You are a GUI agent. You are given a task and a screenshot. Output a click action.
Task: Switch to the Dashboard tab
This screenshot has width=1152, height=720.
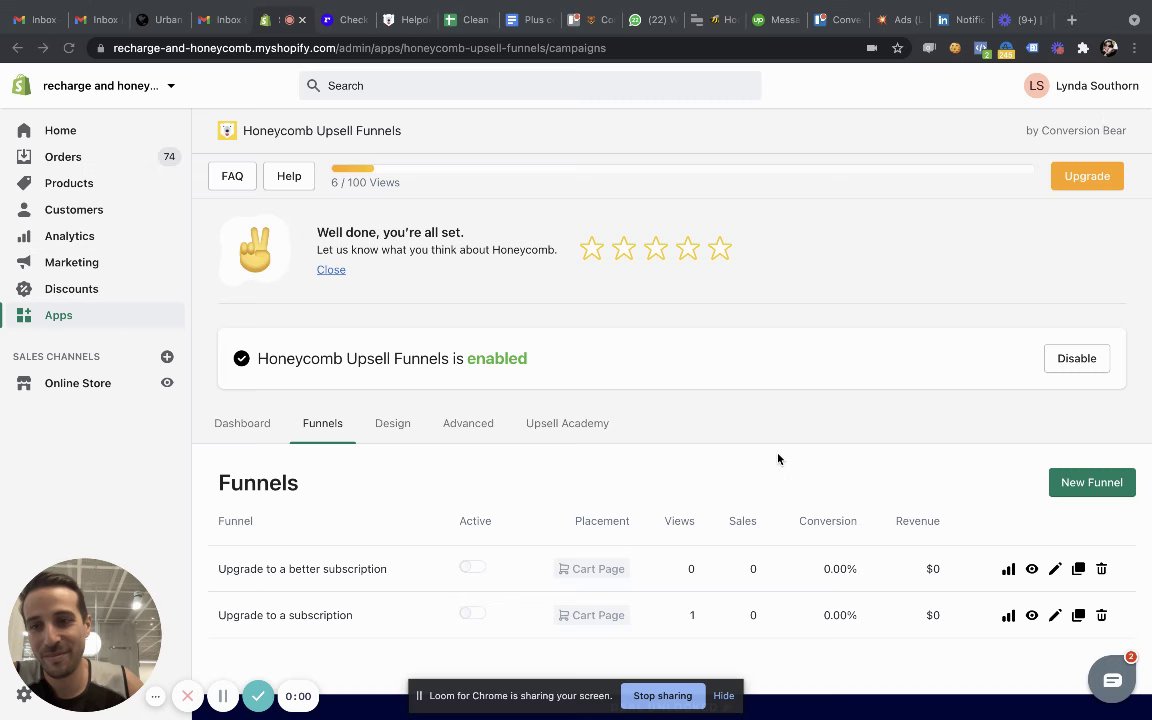(242, 423)
